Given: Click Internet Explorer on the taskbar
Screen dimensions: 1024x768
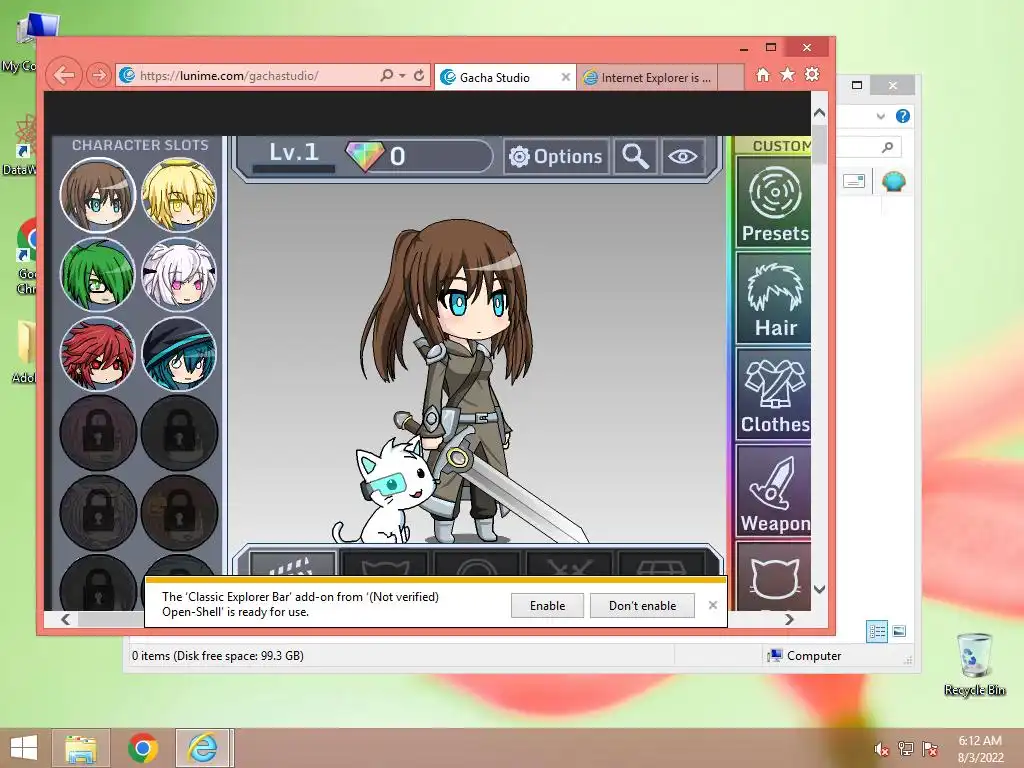Looking at the screenshot, I should pyautogui.click(x=202, y=748).
